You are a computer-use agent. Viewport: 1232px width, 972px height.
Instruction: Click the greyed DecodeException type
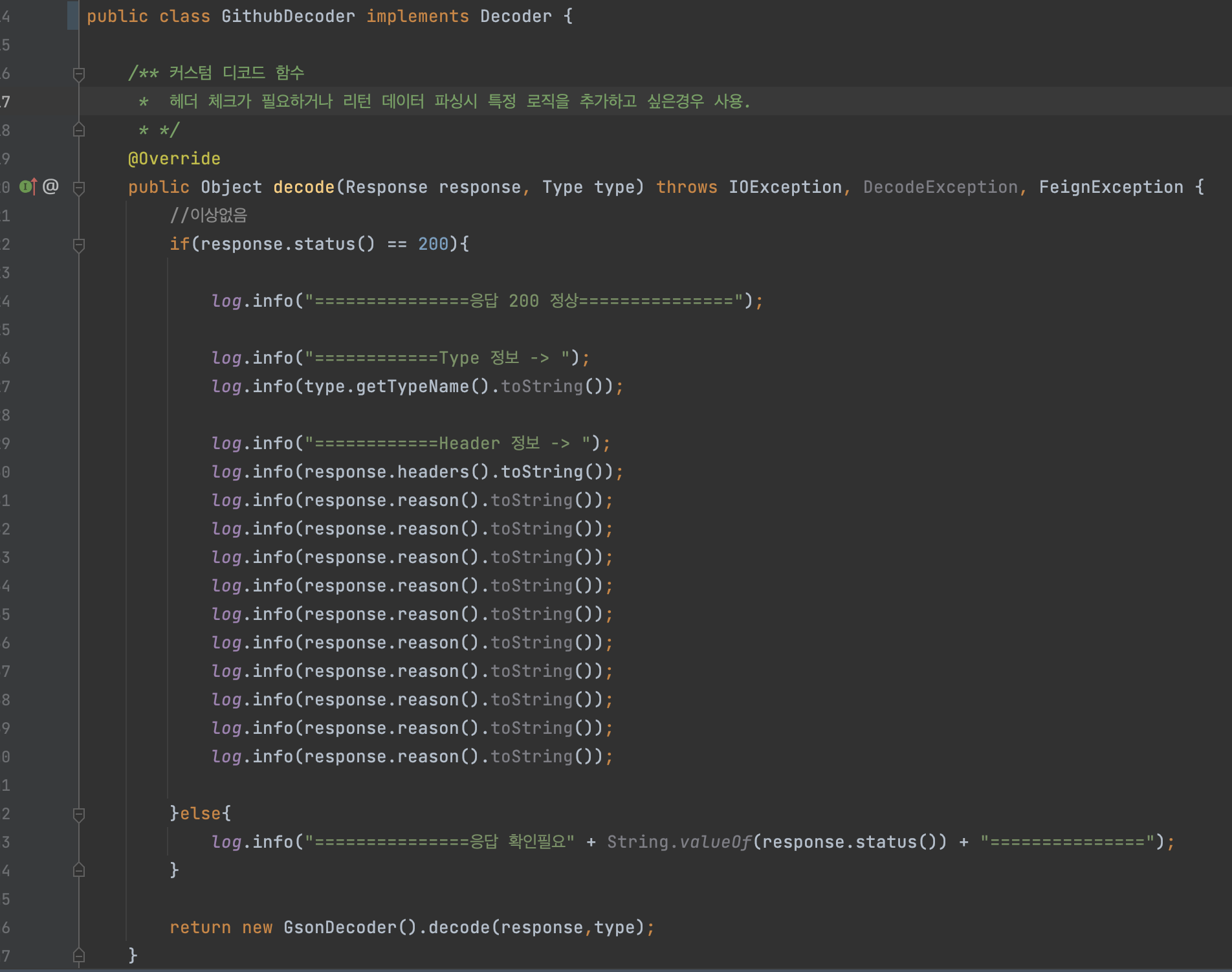point(940,187)
